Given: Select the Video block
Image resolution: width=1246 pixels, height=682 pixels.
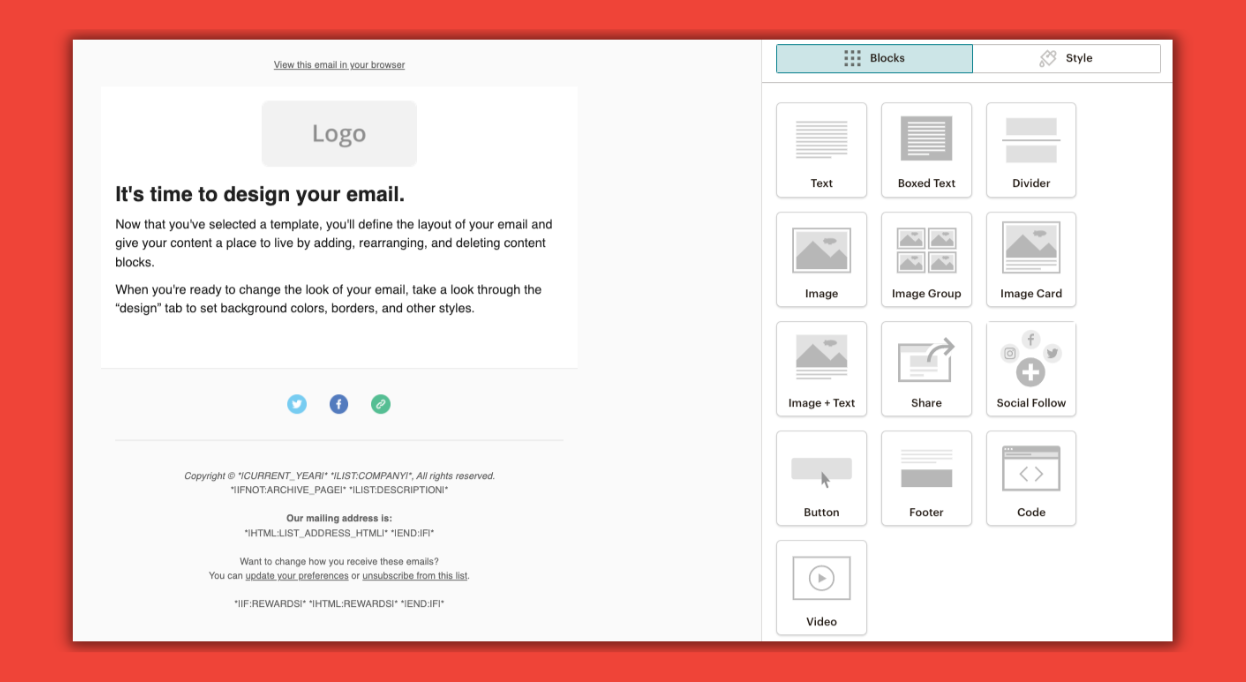Looking at the screenshot, I should (821, 587).
